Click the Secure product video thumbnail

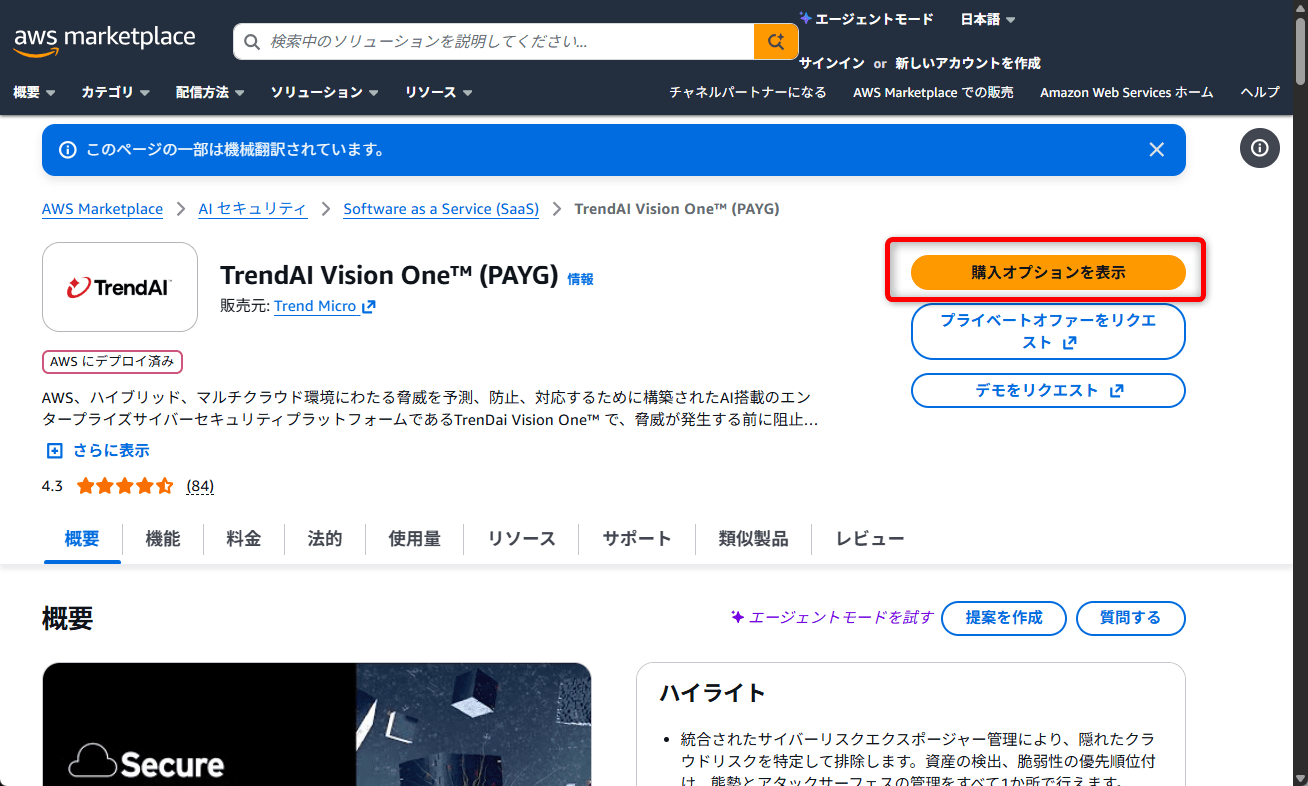317,724
